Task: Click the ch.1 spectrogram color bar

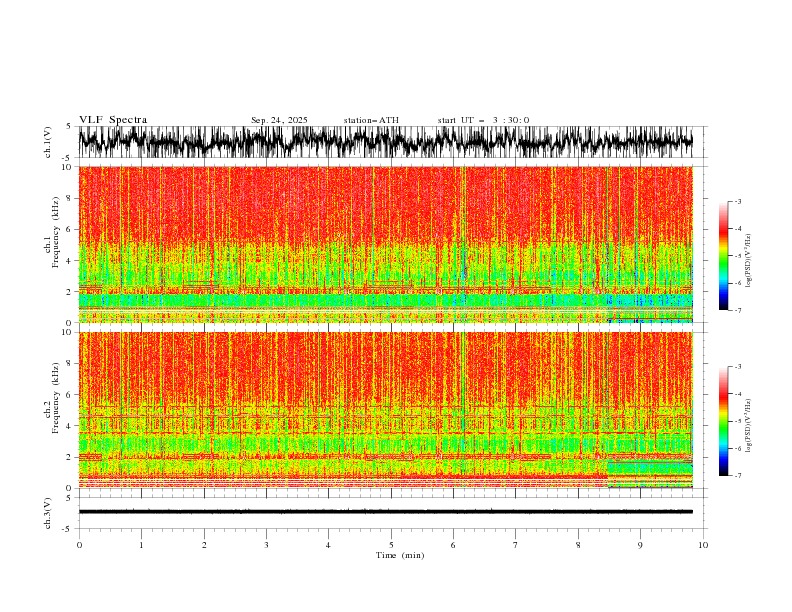Action: click(723, 256)
